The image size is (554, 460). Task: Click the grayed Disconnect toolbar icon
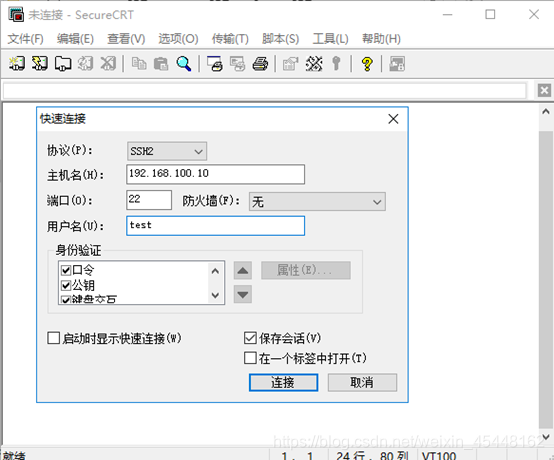(108, 64)
